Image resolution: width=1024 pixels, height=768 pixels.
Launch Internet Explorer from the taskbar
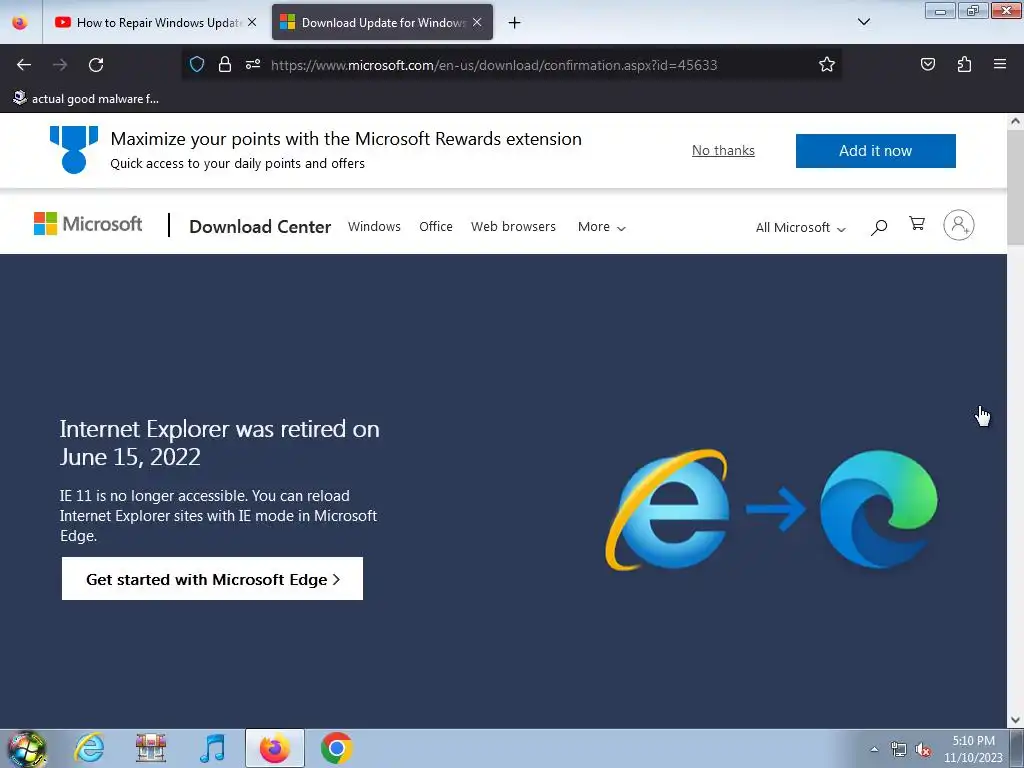coord(89,748)
